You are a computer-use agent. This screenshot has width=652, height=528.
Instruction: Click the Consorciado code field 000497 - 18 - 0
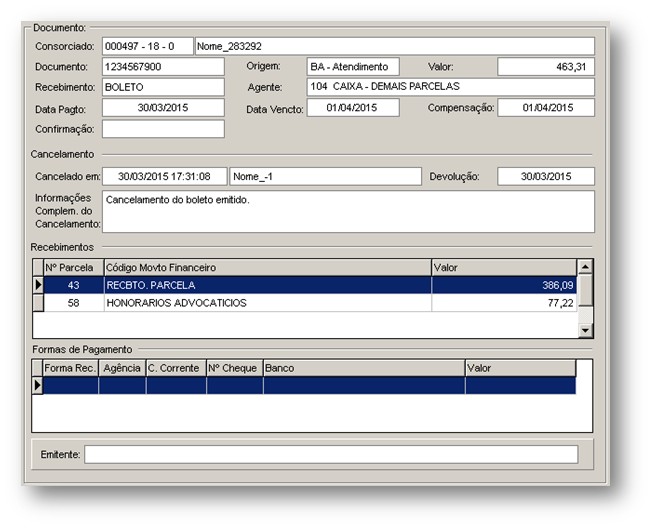(x=148, y=46)
